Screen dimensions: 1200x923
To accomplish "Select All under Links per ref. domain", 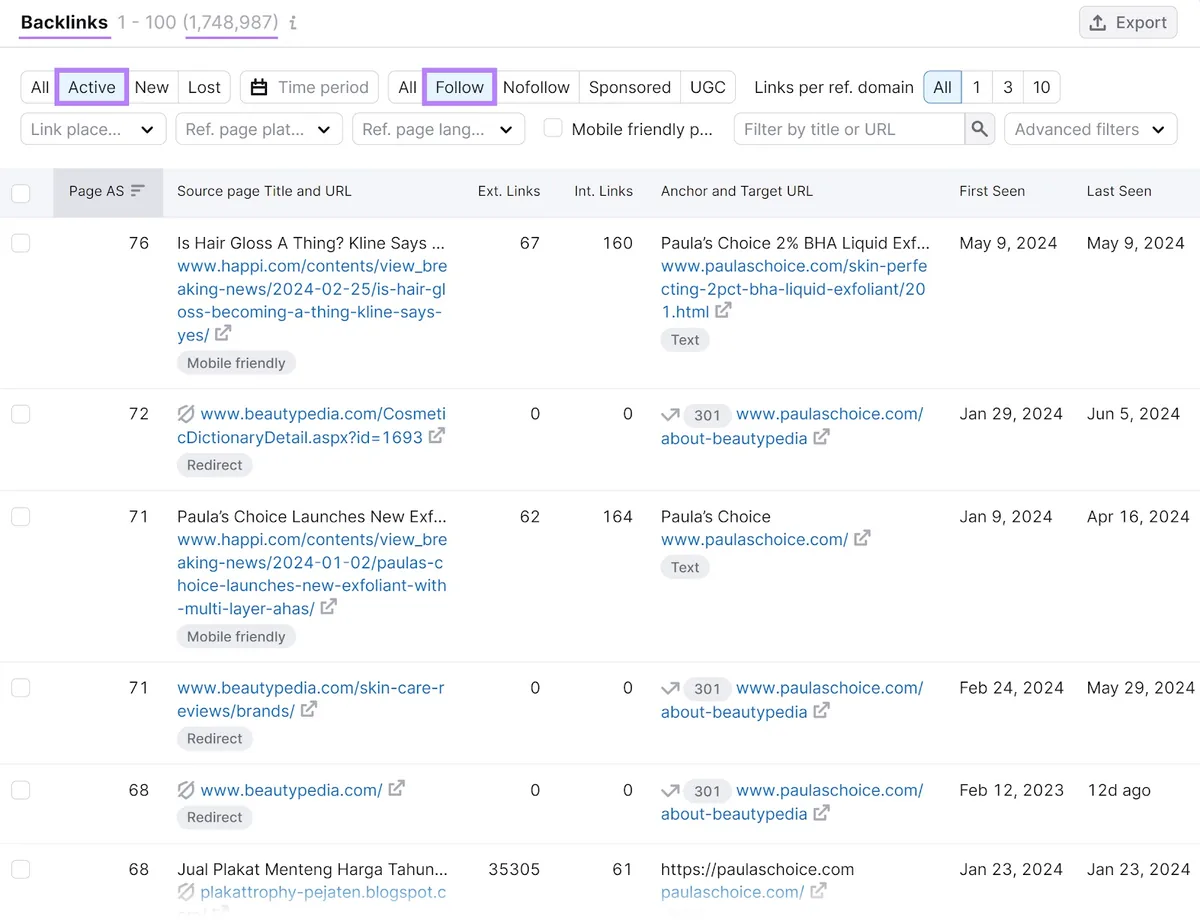I will 942,87.
